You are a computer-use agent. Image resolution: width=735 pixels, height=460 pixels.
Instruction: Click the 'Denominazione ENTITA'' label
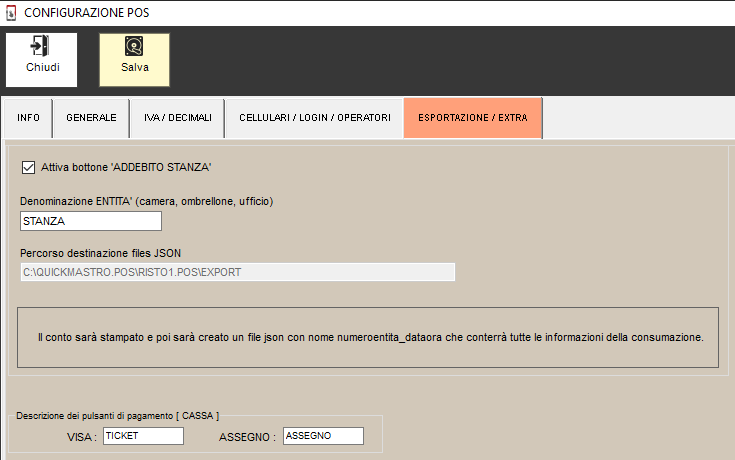(x=147, y=201)
